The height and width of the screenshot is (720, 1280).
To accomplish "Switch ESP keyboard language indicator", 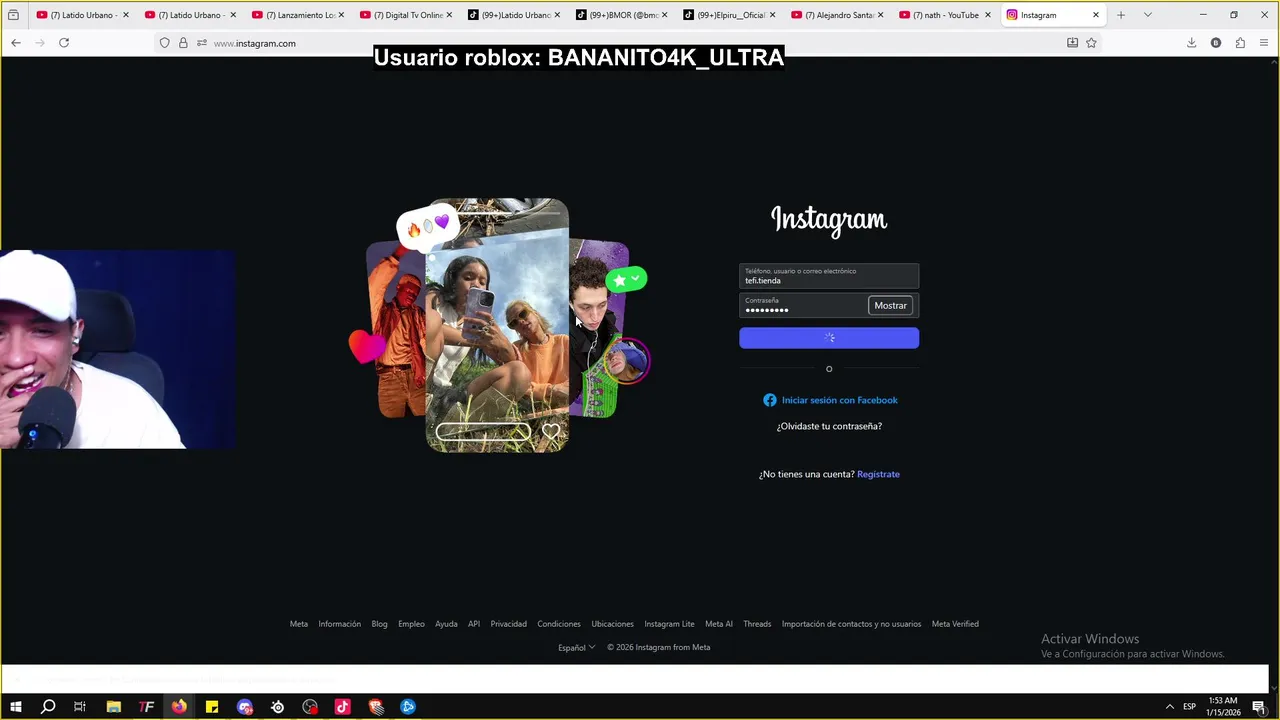I will 1190,706.
